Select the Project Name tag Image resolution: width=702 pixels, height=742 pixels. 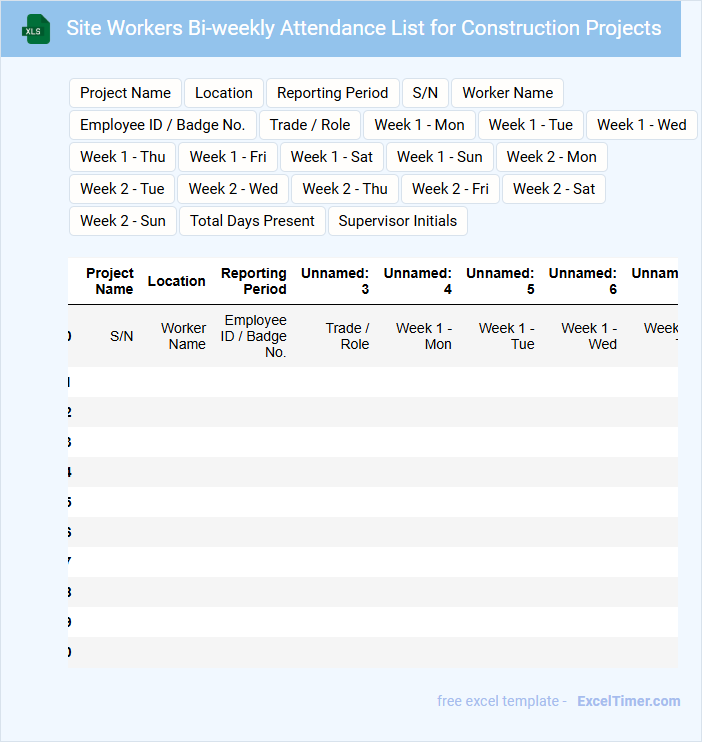click(125, 93)
